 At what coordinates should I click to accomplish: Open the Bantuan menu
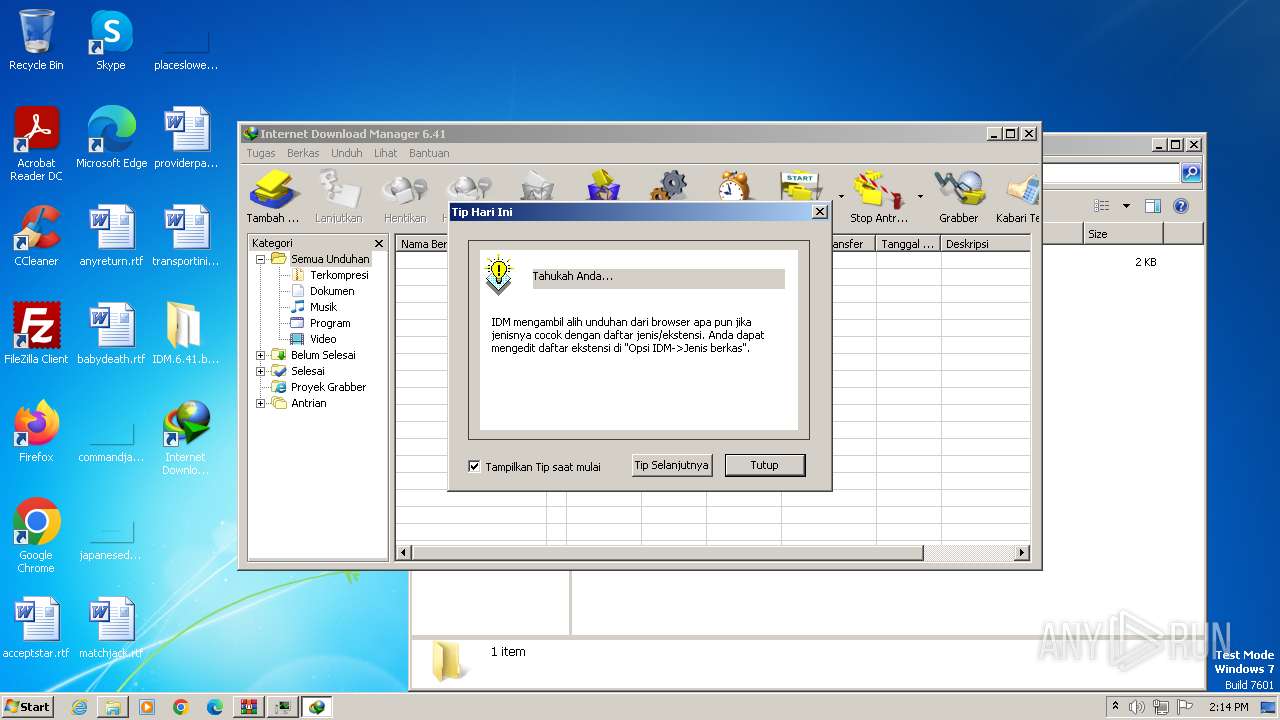pos(429,153)
